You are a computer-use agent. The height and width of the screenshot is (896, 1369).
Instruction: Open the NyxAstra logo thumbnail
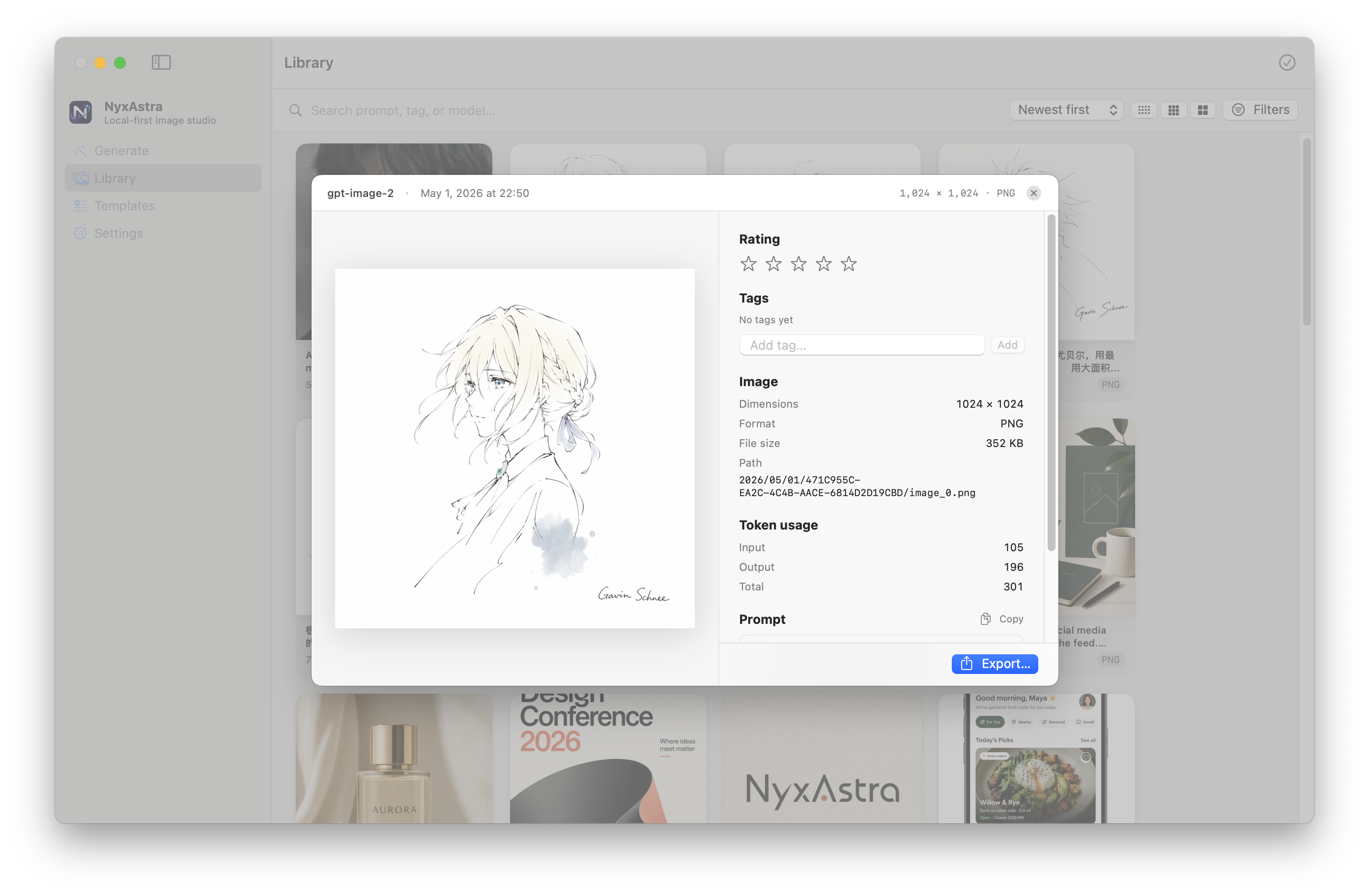click(823, 758)
